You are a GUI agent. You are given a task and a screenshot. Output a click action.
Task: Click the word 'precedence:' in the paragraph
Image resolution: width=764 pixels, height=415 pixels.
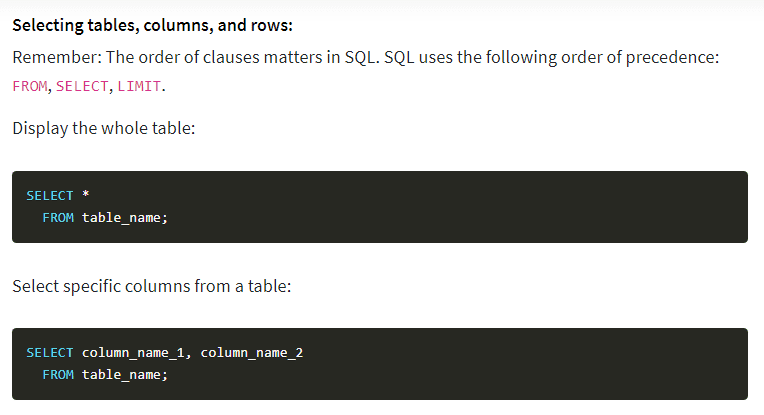672,57
